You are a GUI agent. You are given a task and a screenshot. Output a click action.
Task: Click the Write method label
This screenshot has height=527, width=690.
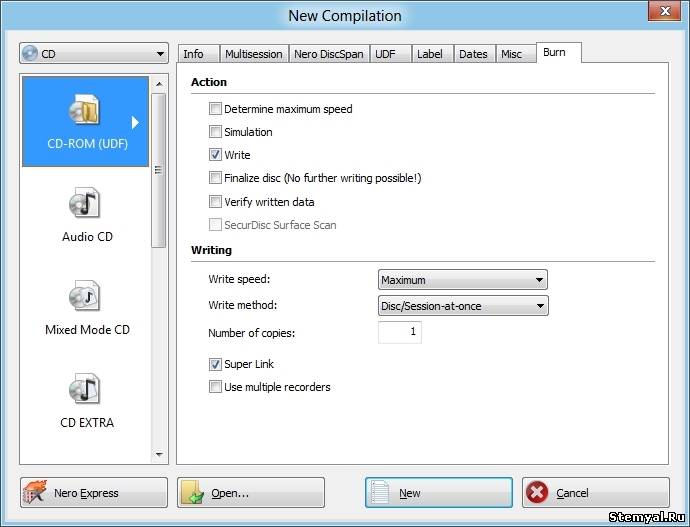(243, 305)
